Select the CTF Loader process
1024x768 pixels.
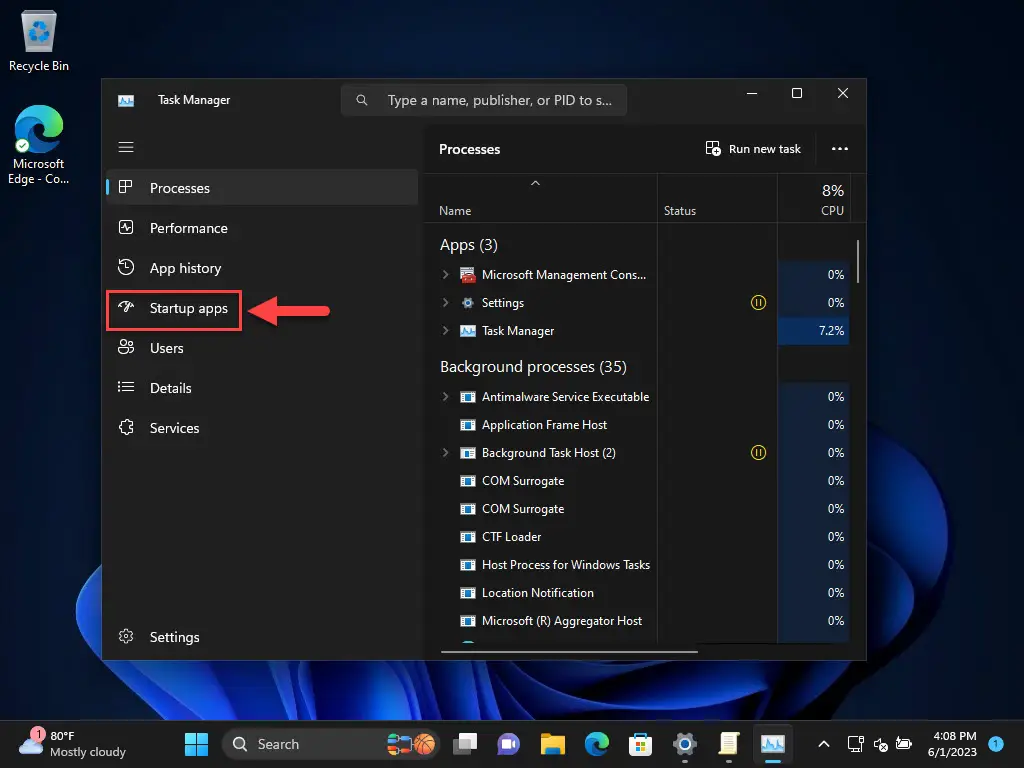(511, 537)
